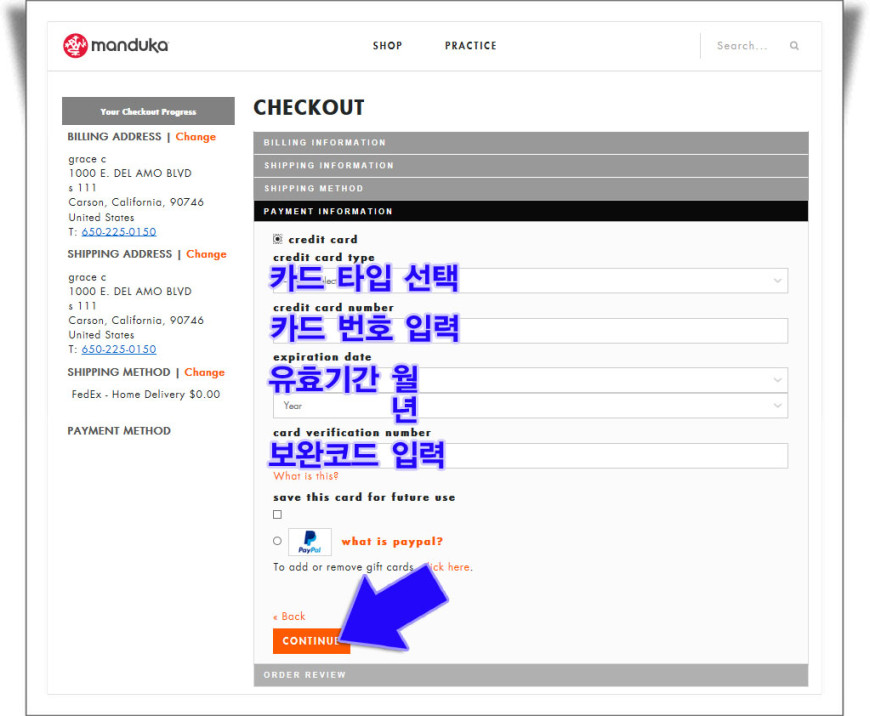Click Change next to Shipping Address

pos(206,254)
